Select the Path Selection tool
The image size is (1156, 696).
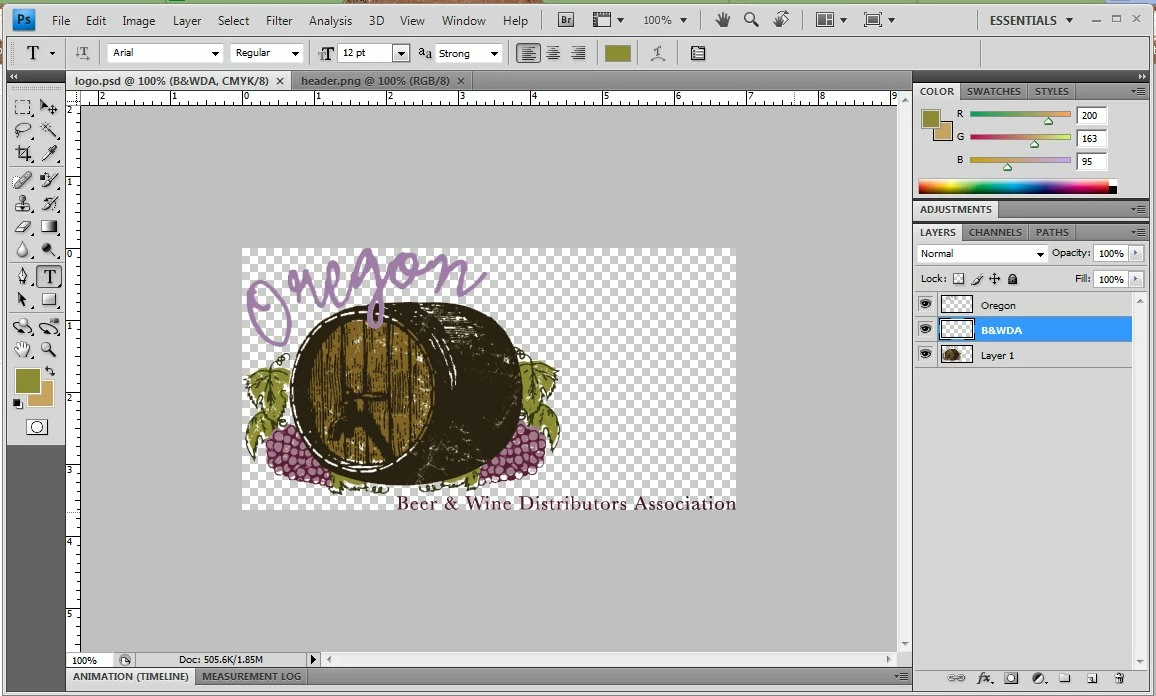tap(23, 299)
